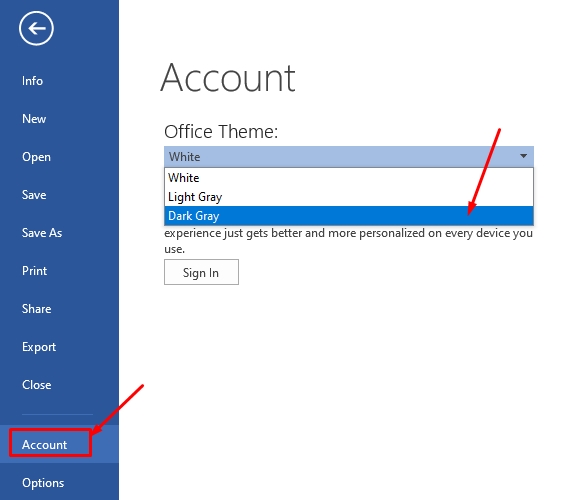This screenshot has width=567, height=500.
Task: Click the Office Theme label
Action: click(x=221, y=132)
